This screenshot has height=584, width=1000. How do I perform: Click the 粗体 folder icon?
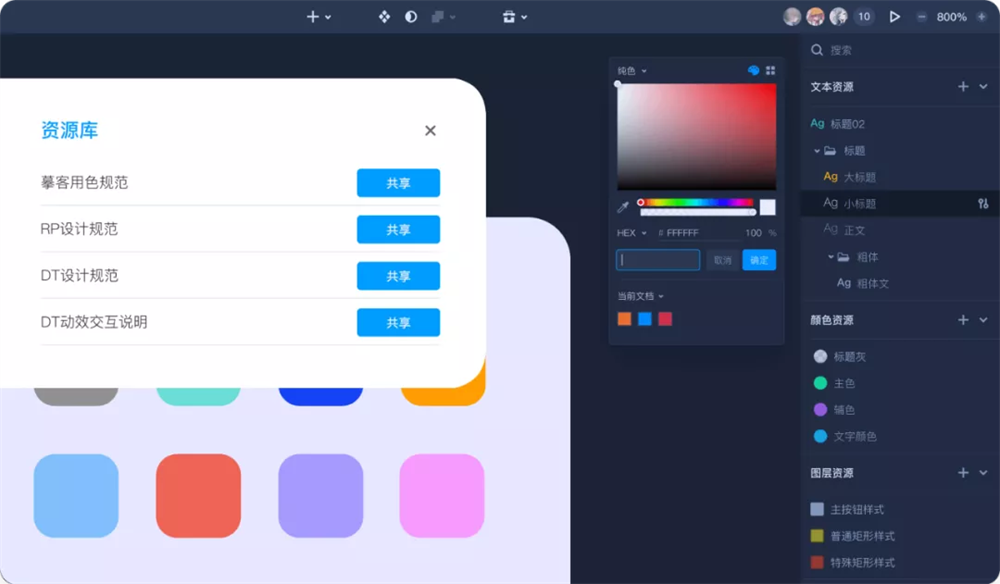click(x=843, y=257)
